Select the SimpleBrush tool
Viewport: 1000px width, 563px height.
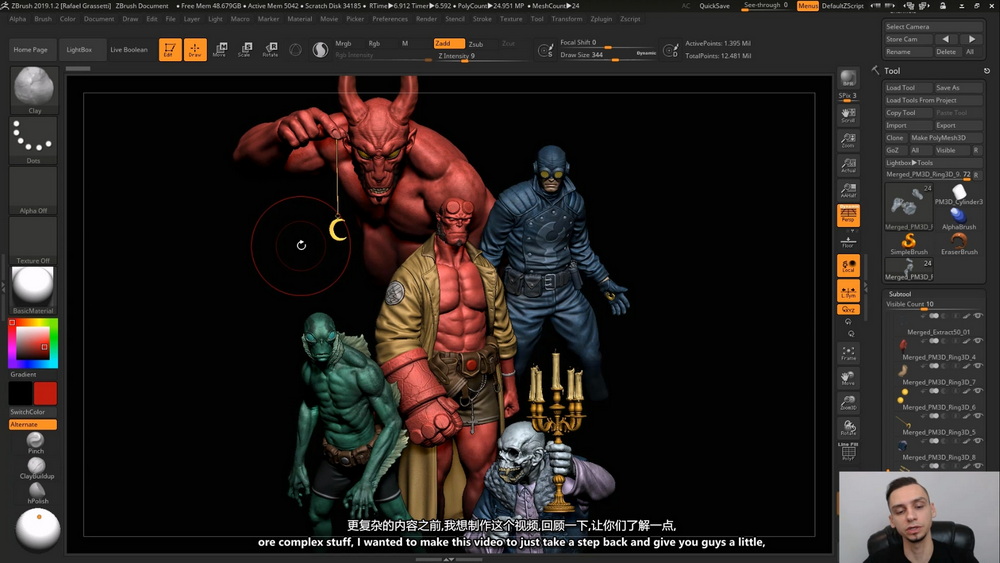click(x=909, y=244)
